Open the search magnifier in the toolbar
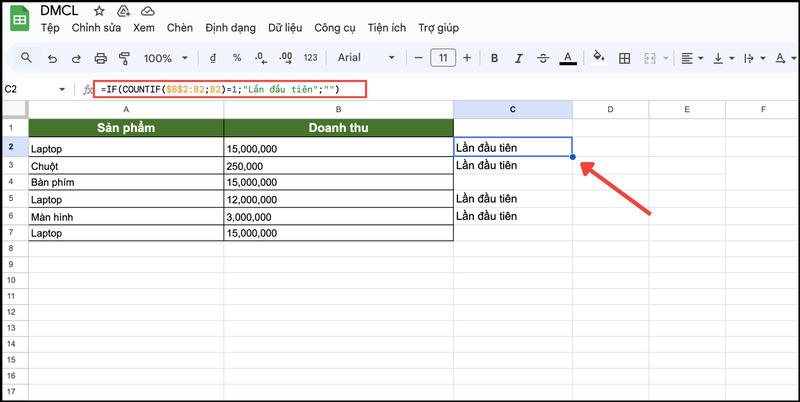The width and height of the screenshot is (800, 402). coord(26,58)
